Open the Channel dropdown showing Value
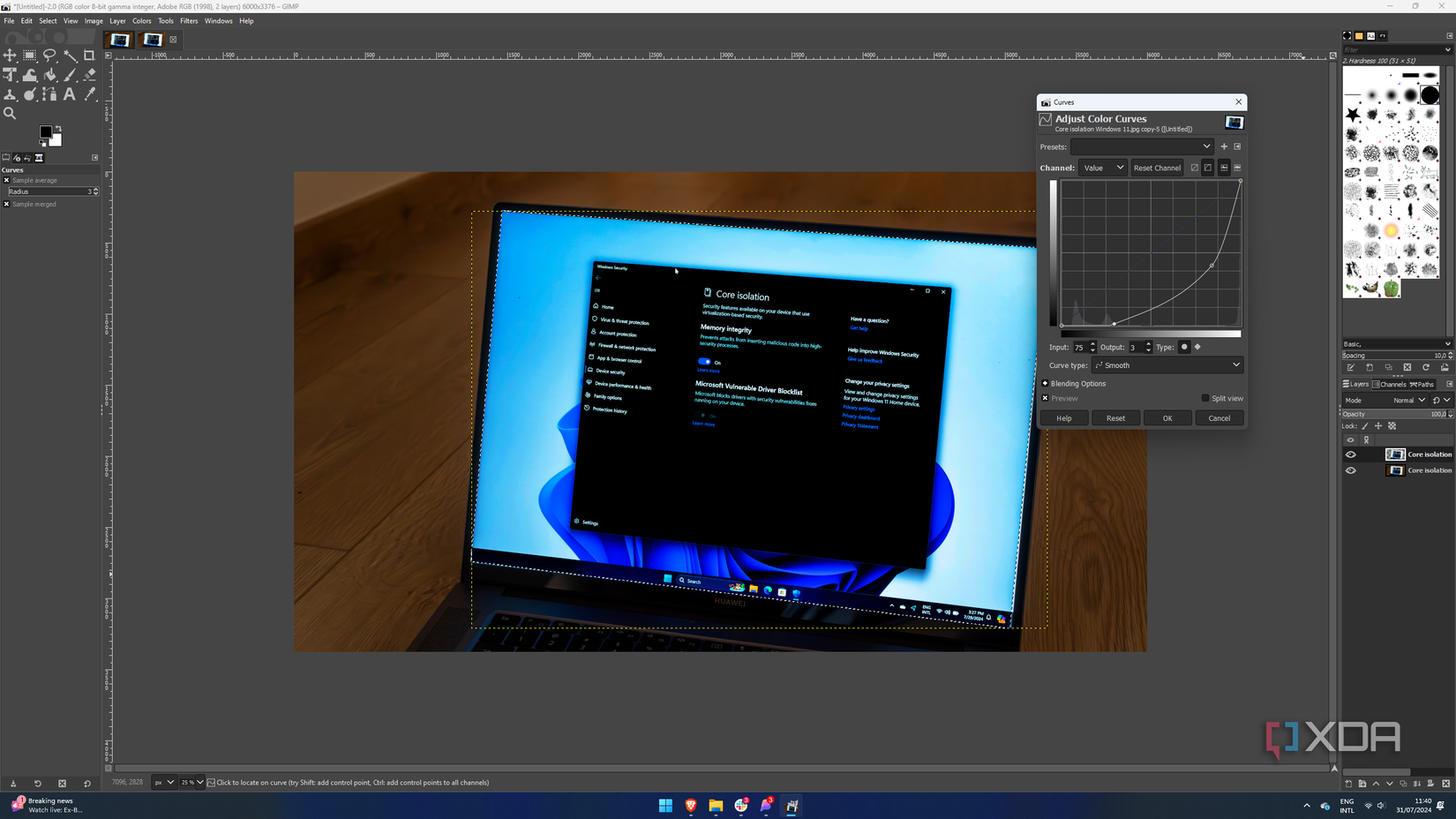 (x=1102, y=168)
